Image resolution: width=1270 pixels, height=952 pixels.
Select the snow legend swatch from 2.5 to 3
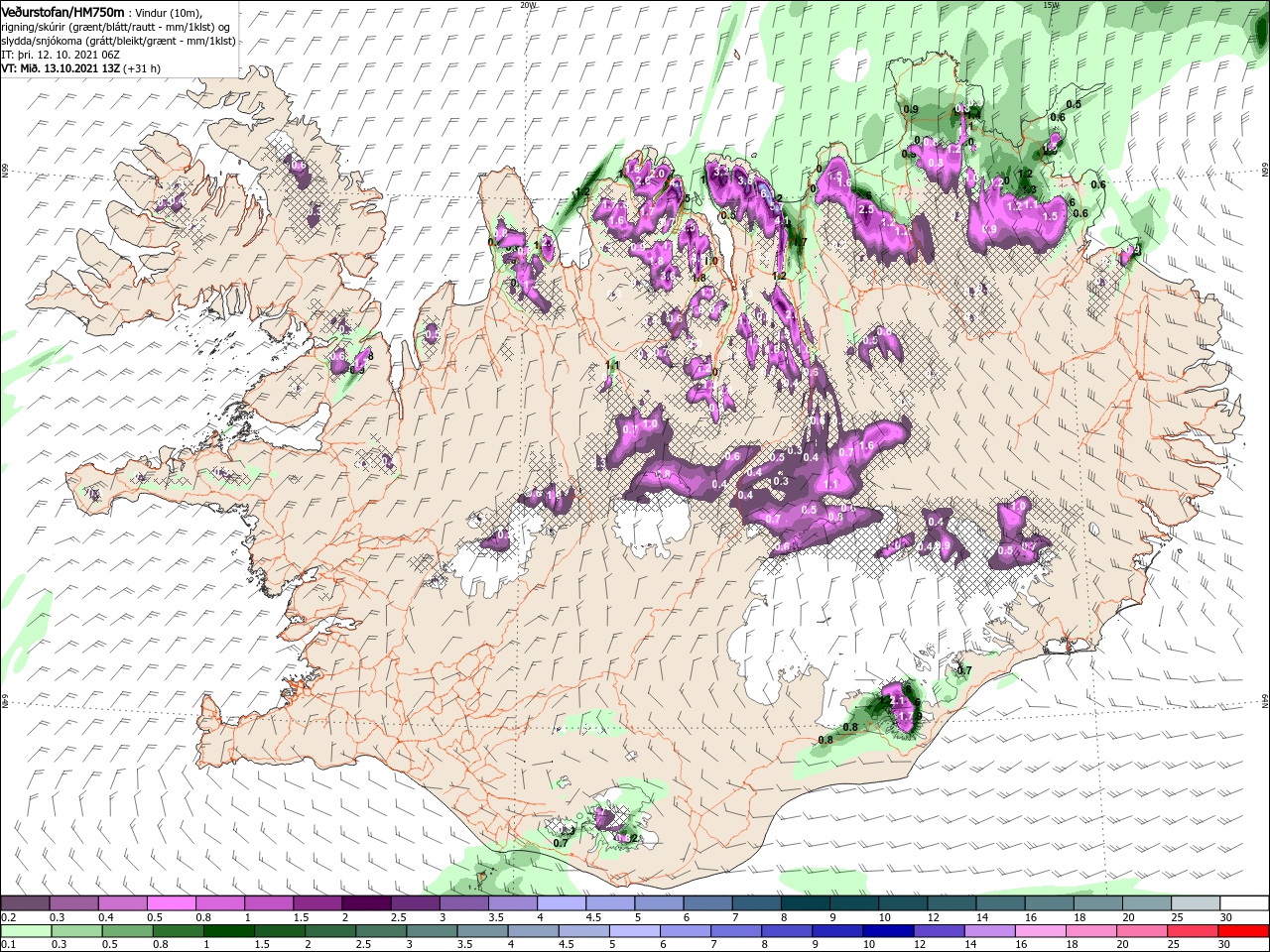[415, 902]
